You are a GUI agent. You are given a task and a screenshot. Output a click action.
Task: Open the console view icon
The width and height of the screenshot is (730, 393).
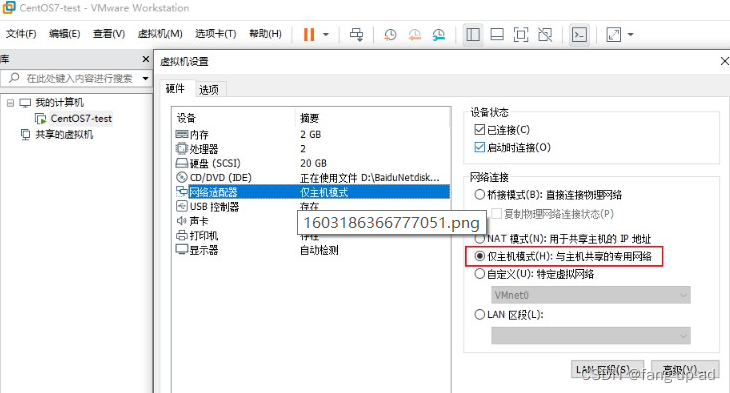point(579,34)
